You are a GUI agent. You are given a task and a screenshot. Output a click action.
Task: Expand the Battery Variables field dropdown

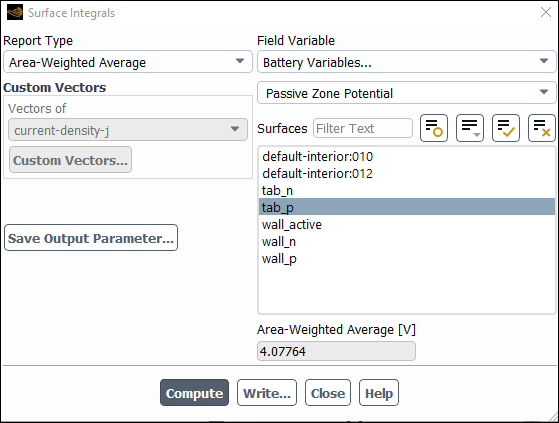pyautogui.click(x=406, y=62)
